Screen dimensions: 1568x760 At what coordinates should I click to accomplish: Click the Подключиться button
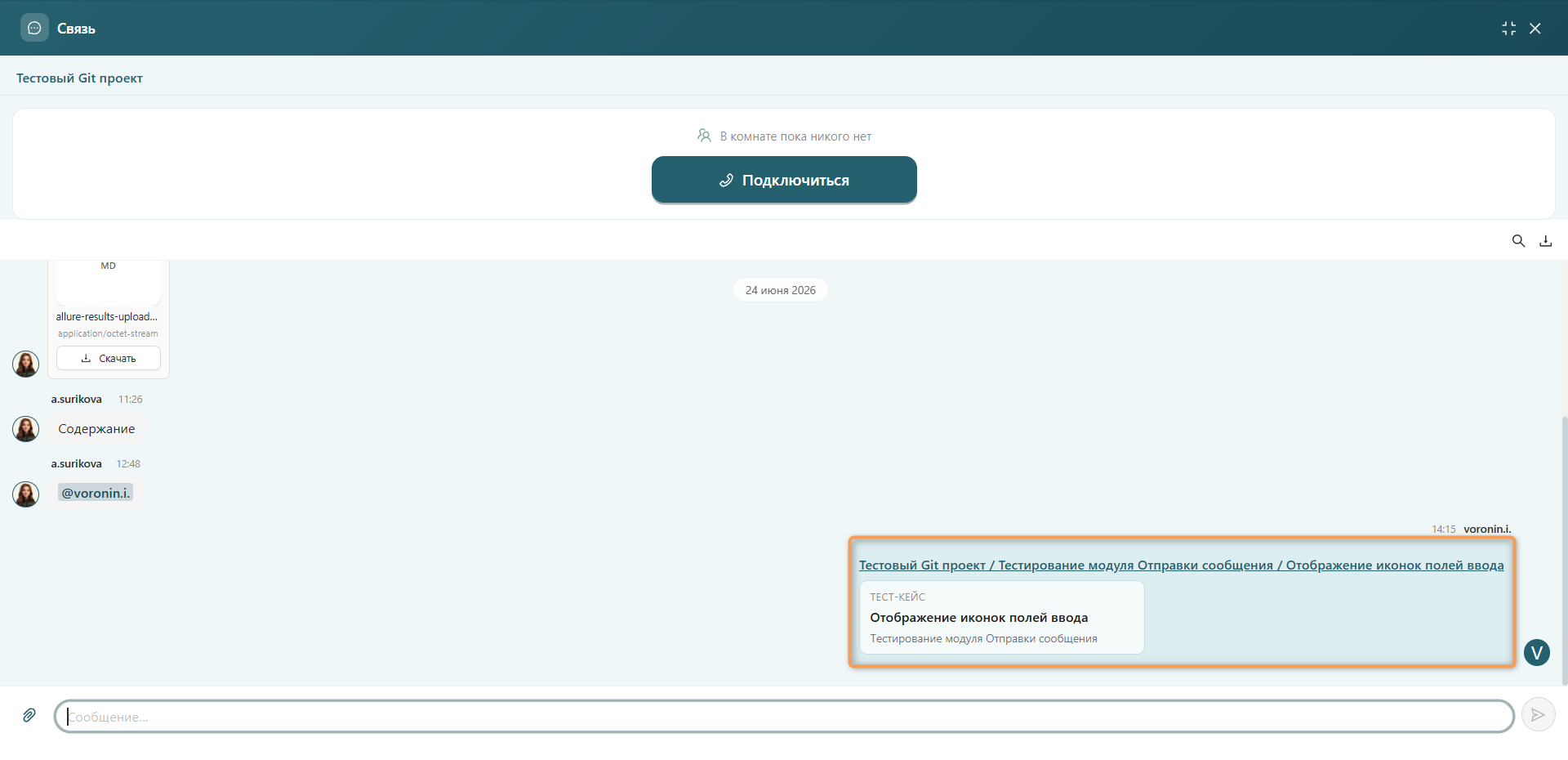point(784,180)
